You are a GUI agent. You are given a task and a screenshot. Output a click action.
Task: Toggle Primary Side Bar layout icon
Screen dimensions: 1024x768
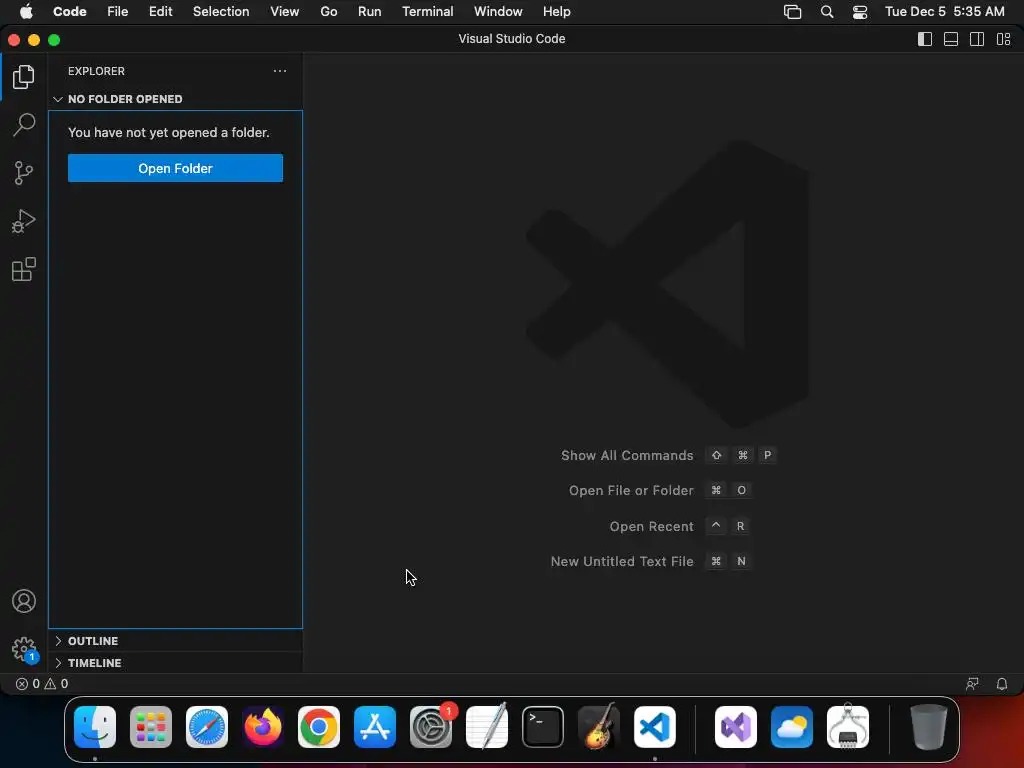pos(925,39)
